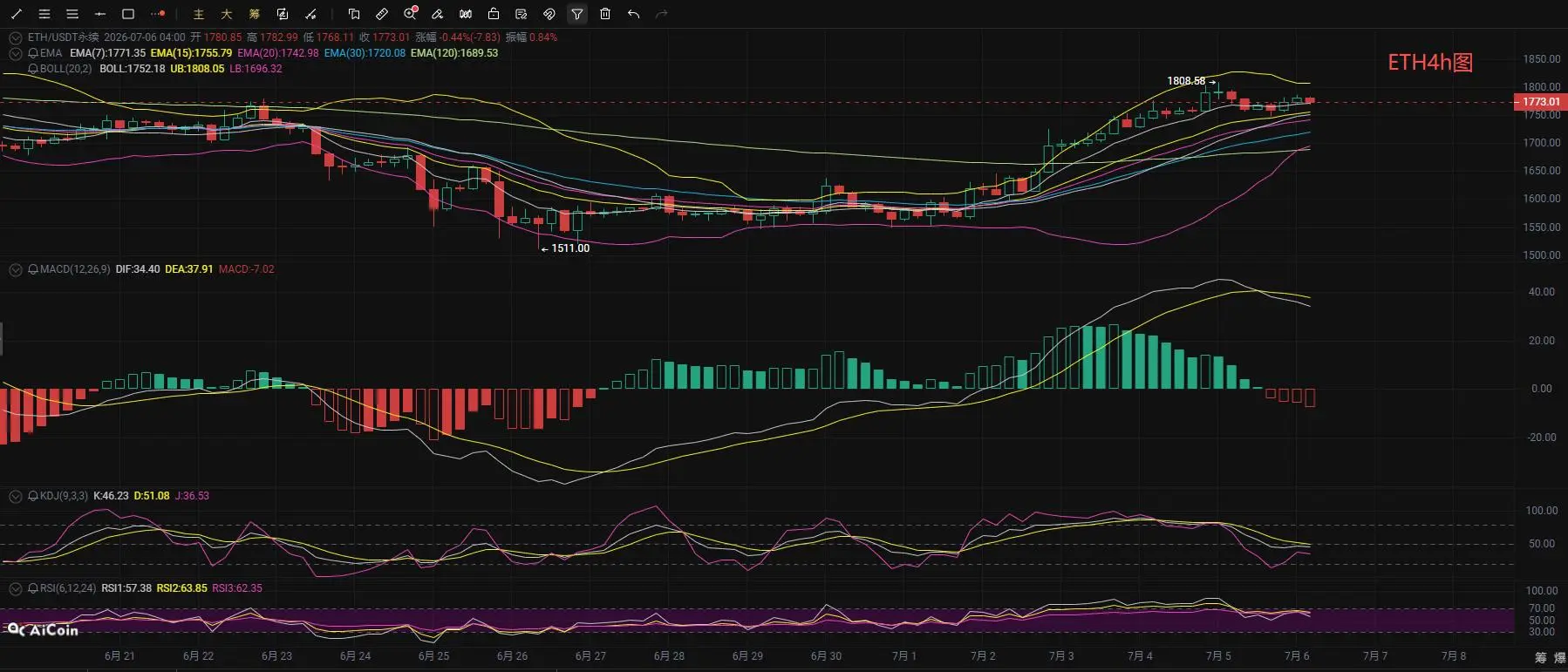
Task: Collapse the ETH/USDT main chart header
Action: (15, 37)
